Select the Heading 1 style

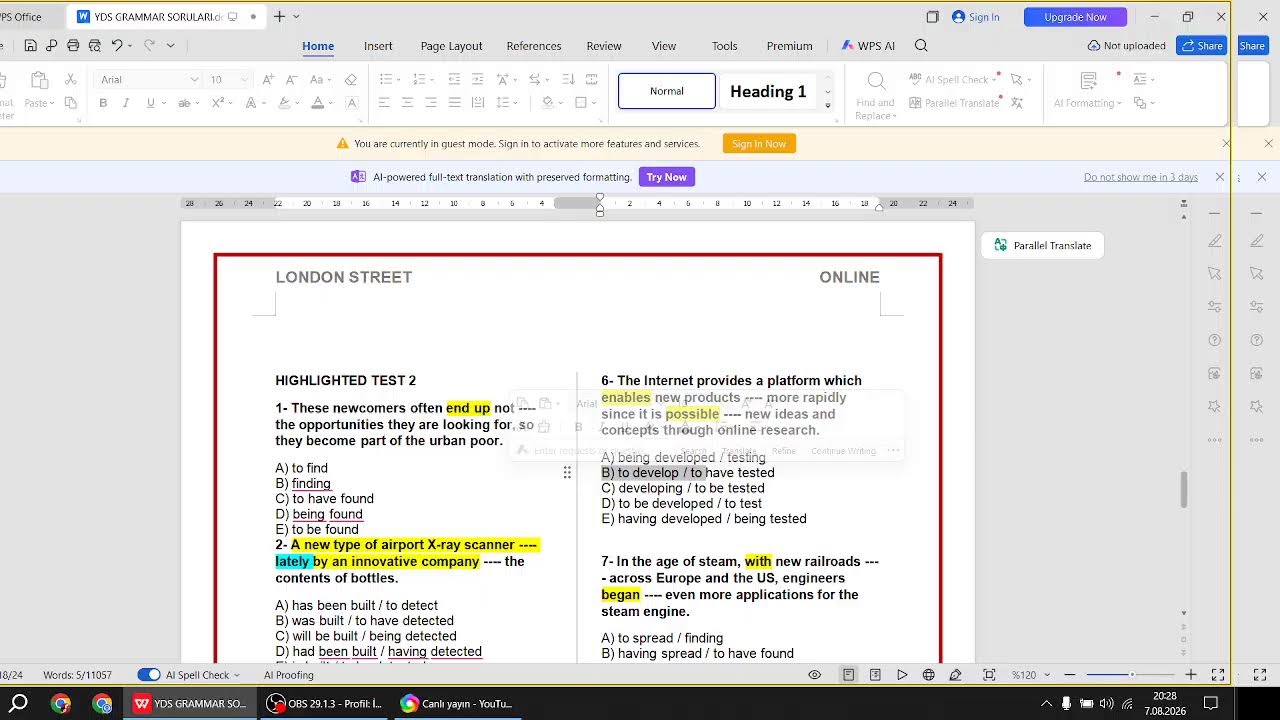coord(768,91)
